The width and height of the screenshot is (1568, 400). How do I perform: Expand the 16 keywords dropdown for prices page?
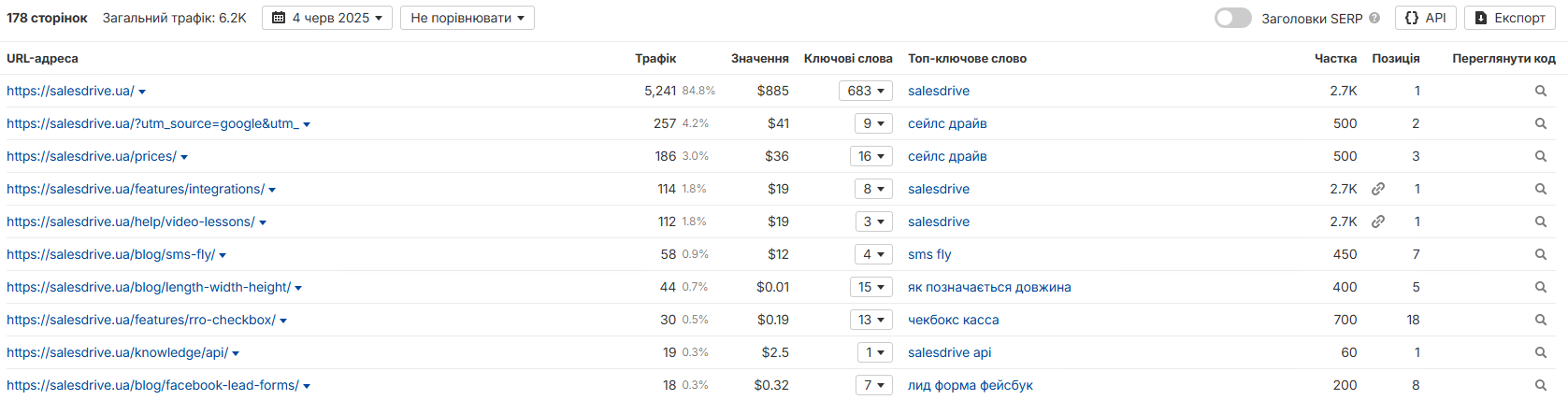tap(872, 156)
